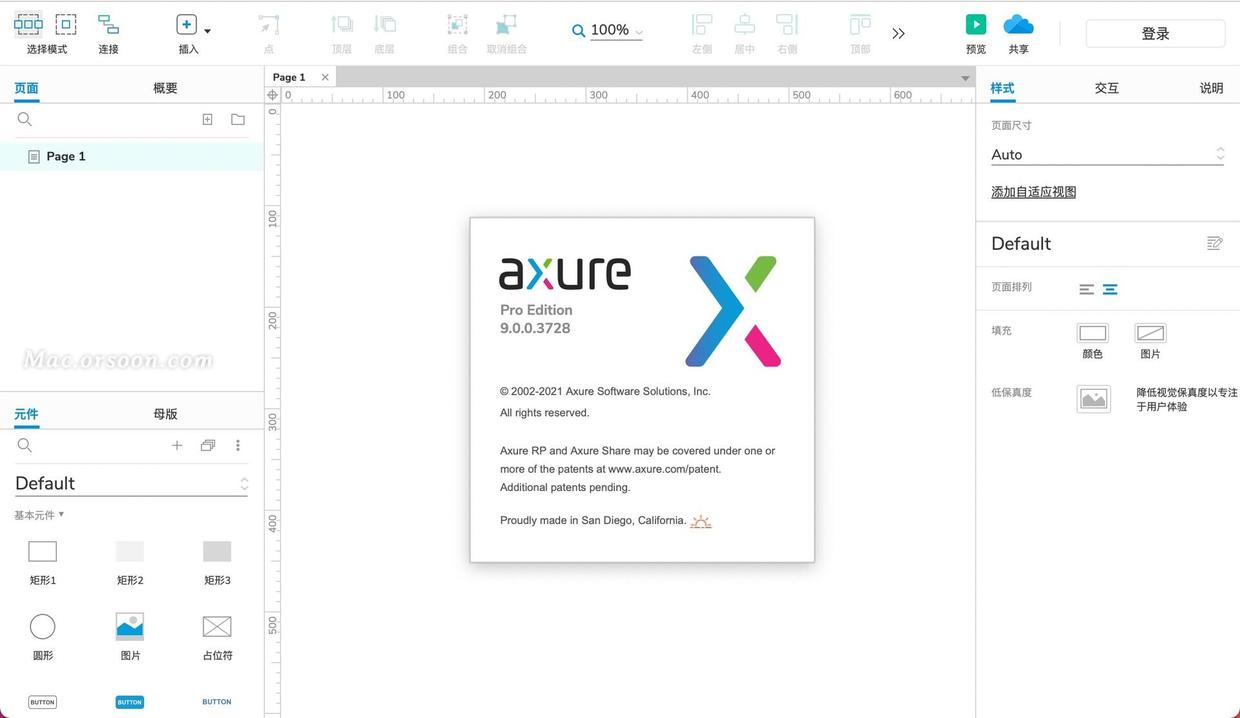
Task: Set page alignment to left
Action: coord(1086,289)
